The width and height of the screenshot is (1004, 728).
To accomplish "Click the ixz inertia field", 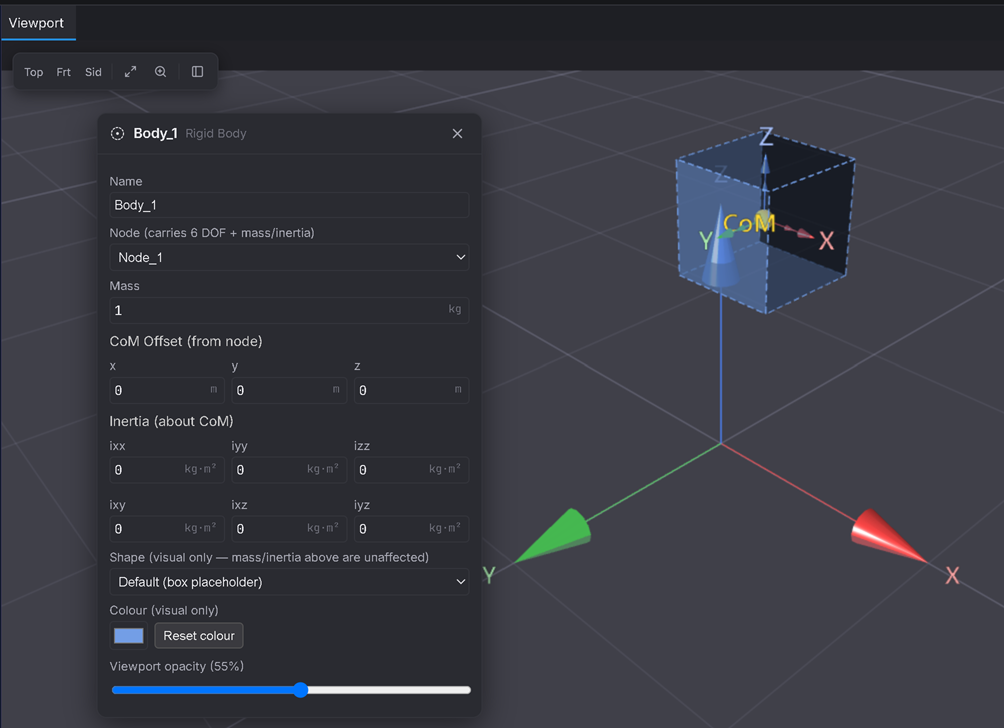I will click(x=289, y=529).
